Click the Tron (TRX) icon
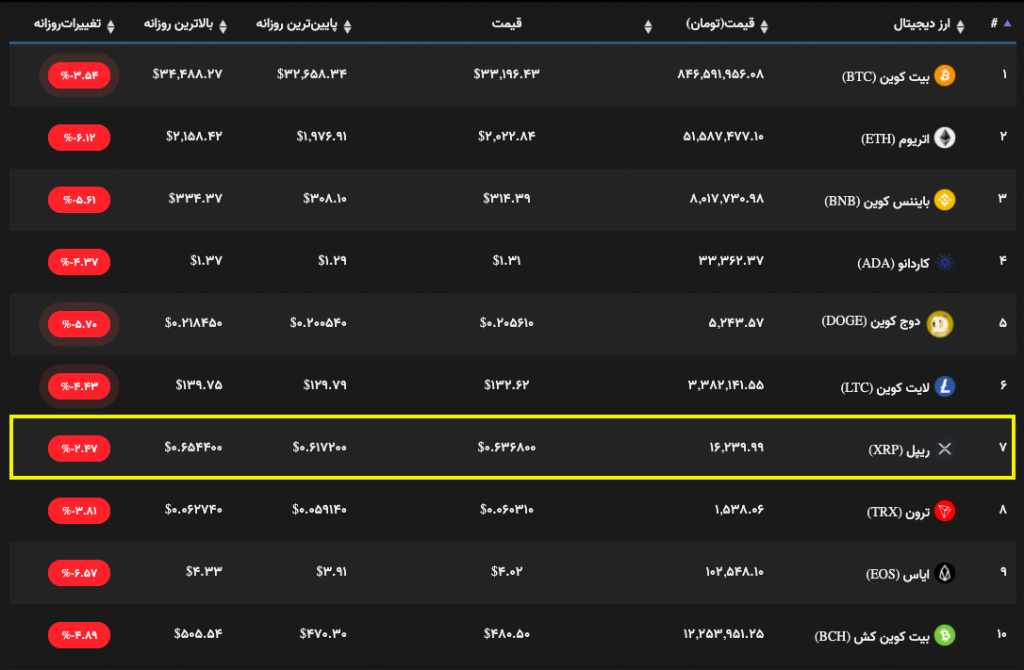Viewport: 1024px width, 670px height. (x=944, y=511)
